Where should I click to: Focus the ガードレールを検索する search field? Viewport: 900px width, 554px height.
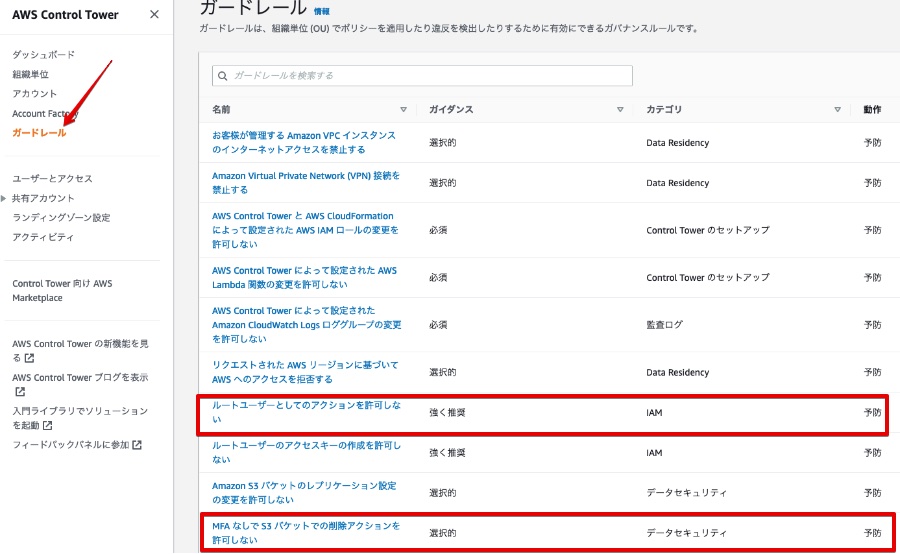tap(422, 76)
